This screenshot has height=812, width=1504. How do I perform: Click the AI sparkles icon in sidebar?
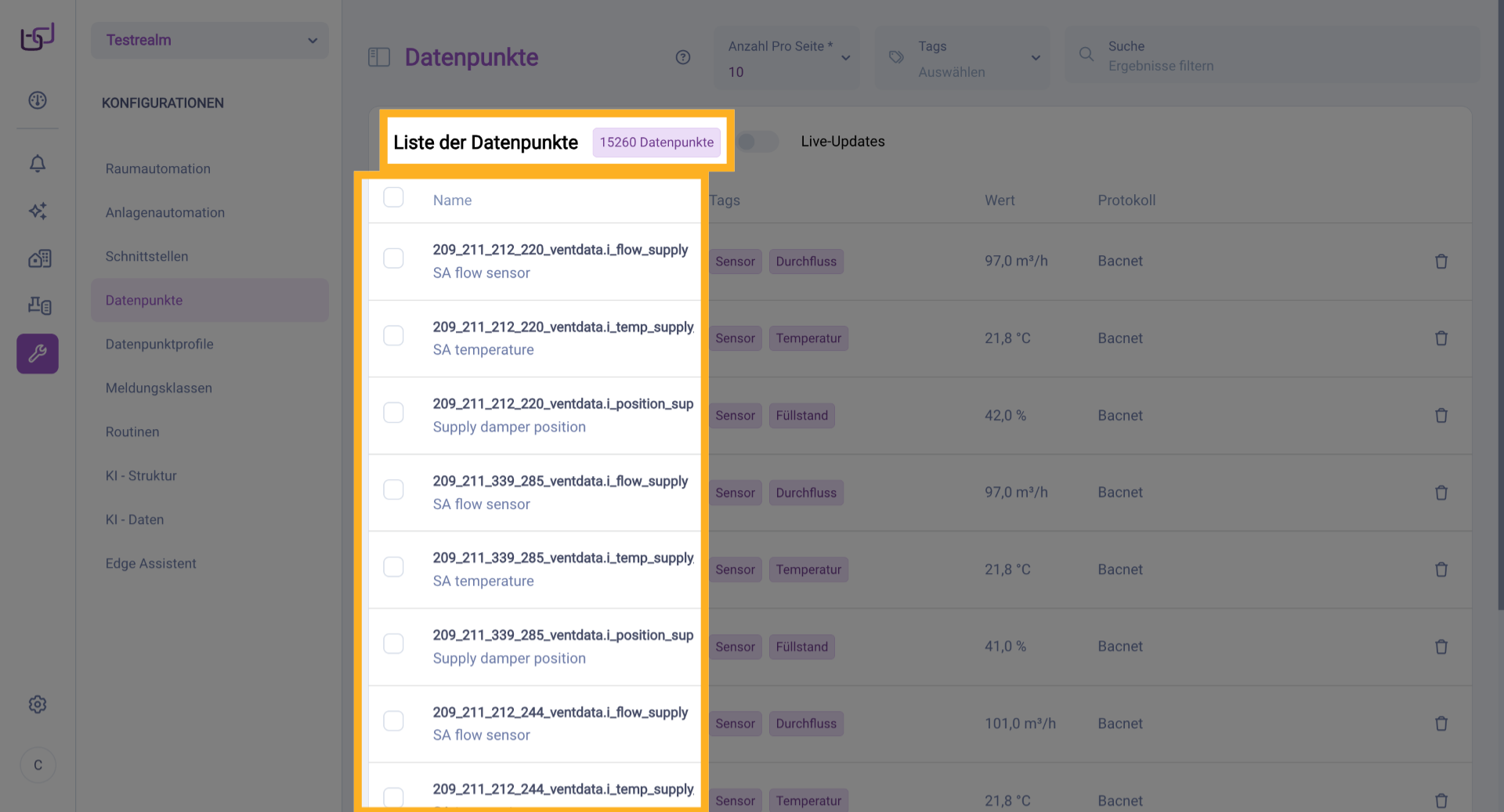tap(38, 211)
